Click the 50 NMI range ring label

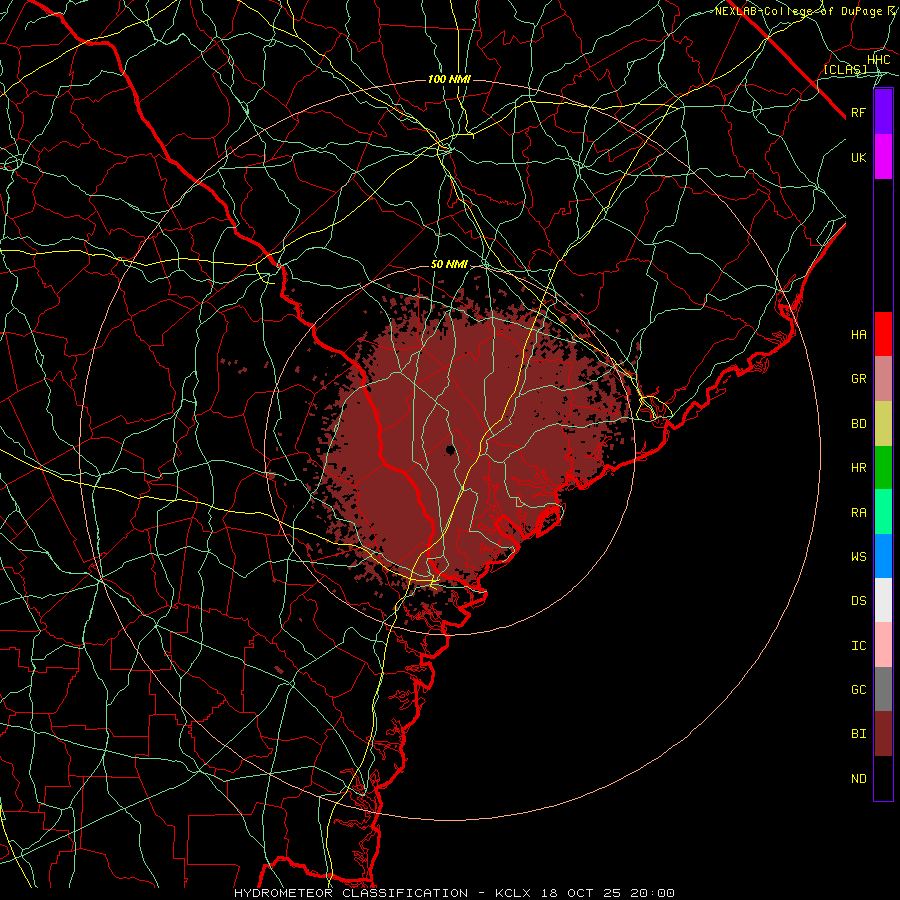449,265
